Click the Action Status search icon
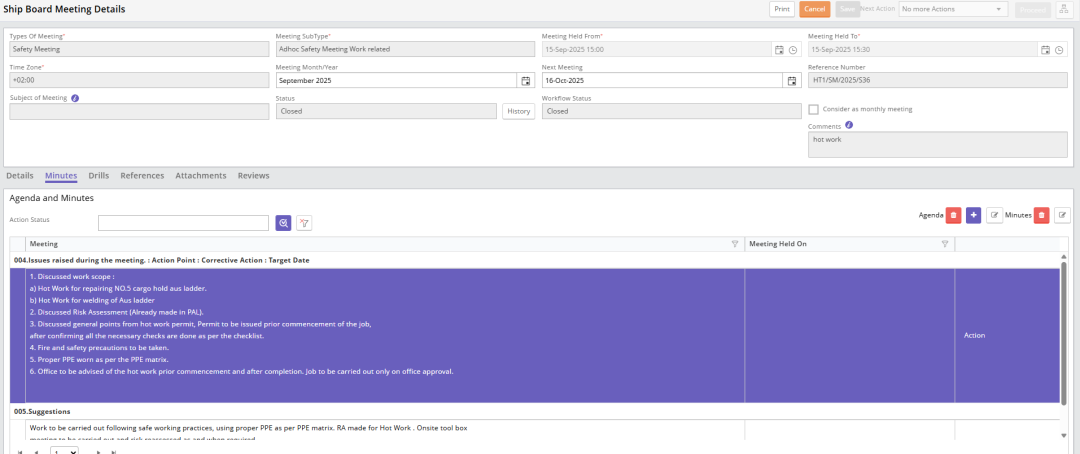The width and height of the screenshot is (1080, 454). coord(284,223)
